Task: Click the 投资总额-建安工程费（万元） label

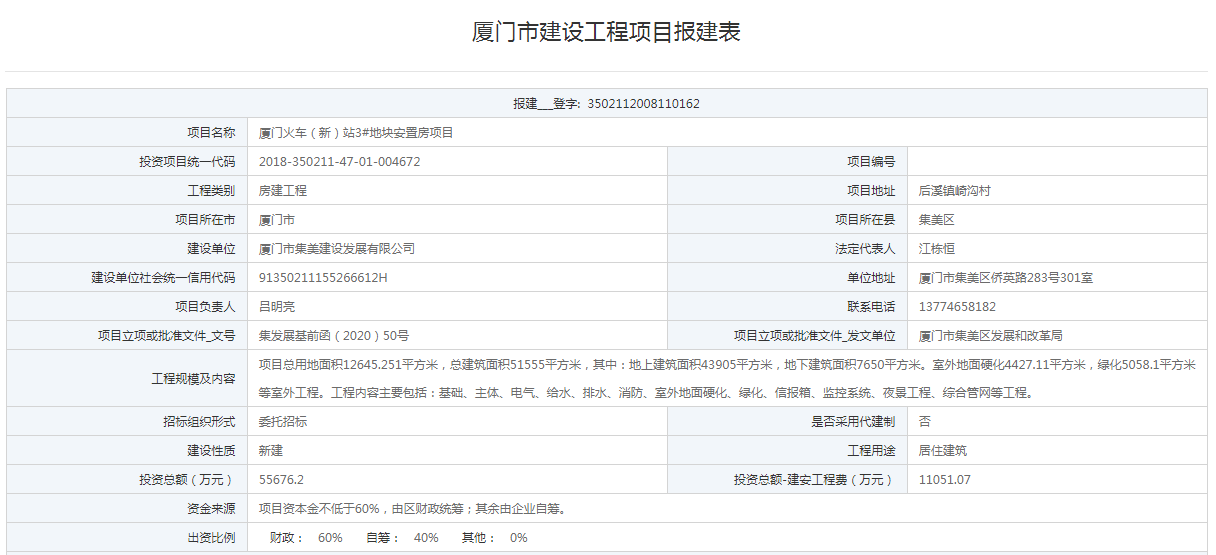Action: pyautogui.click(x=814, y=480)
